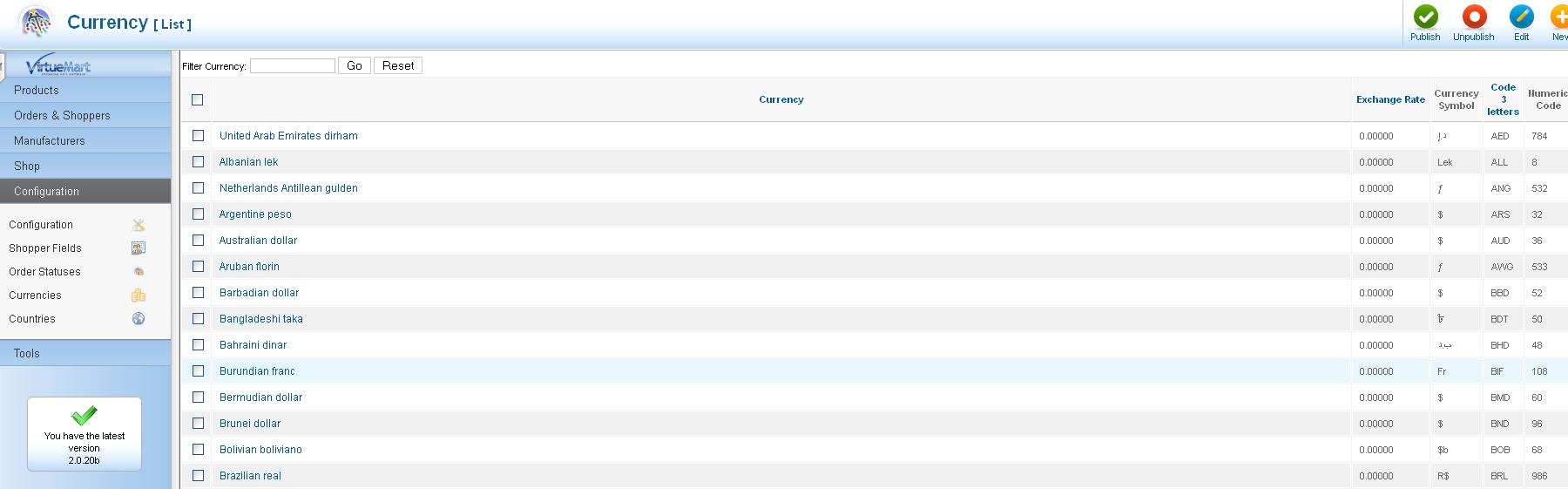Select the Brazilian real row checkbox
The image size is (1568, 489).
coord(199,476)
